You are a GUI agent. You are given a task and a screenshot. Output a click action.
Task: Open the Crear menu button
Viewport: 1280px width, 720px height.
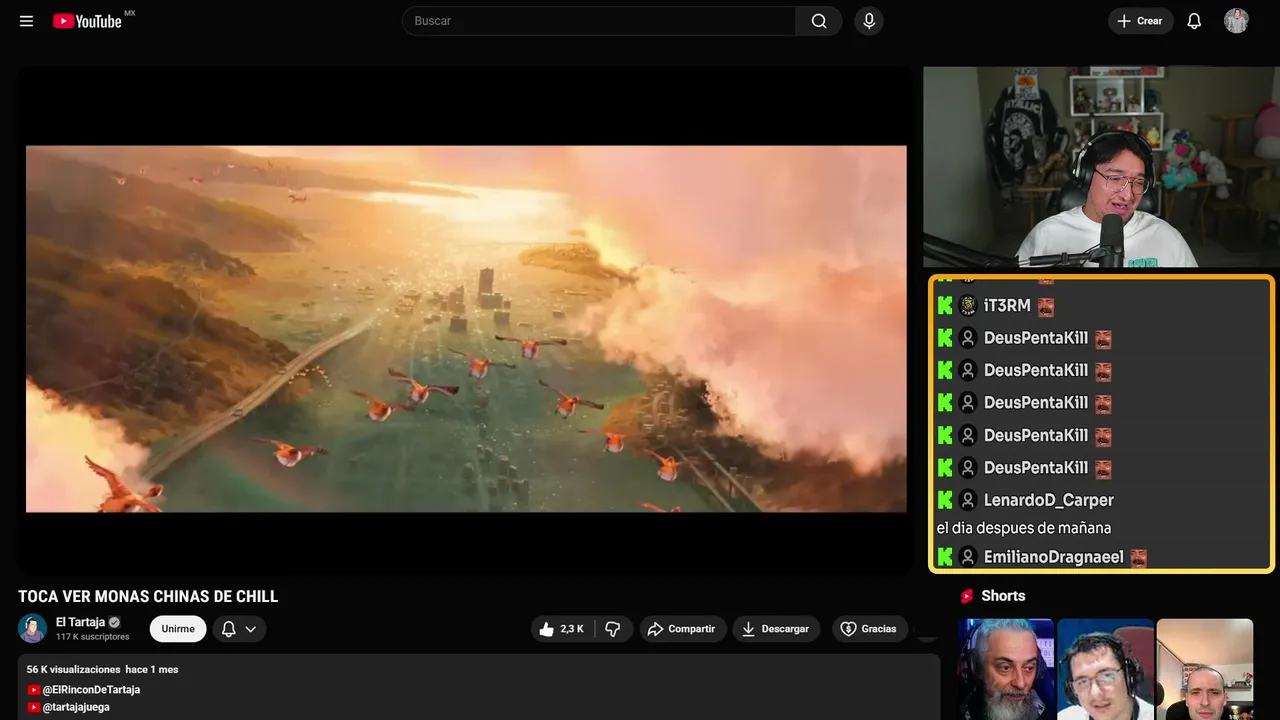(x=1140, y=21)
